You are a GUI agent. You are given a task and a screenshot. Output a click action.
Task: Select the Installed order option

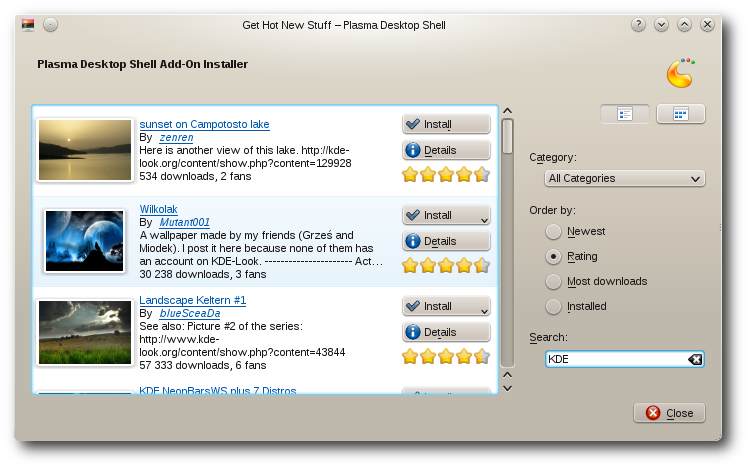[553, 306]
